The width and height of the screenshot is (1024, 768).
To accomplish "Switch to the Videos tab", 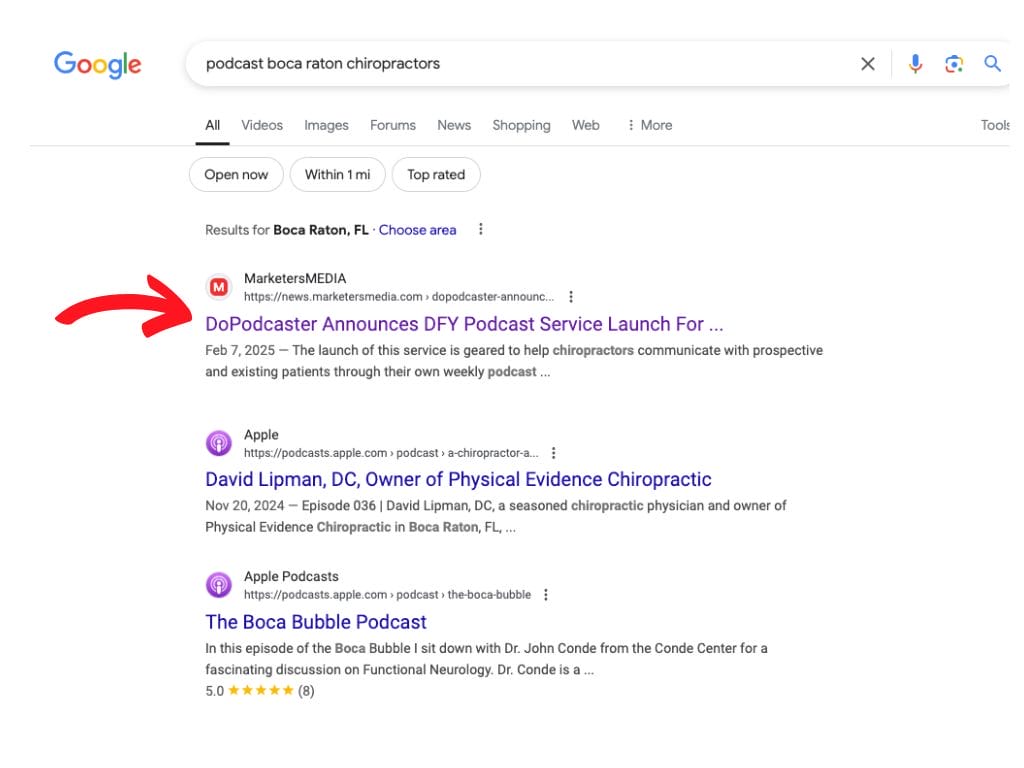I will click(262, 125).
